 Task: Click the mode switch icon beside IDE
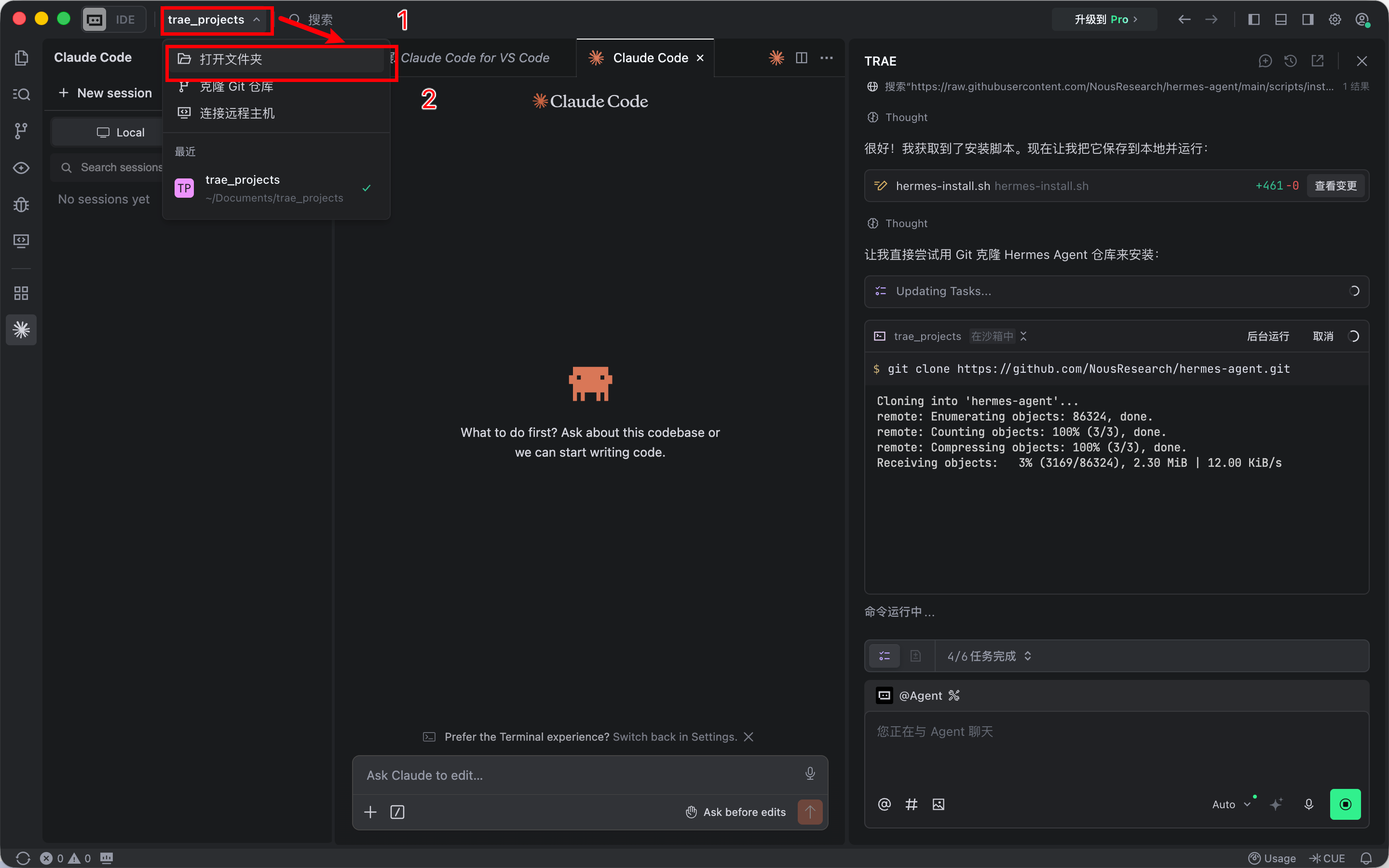(95, 19)
